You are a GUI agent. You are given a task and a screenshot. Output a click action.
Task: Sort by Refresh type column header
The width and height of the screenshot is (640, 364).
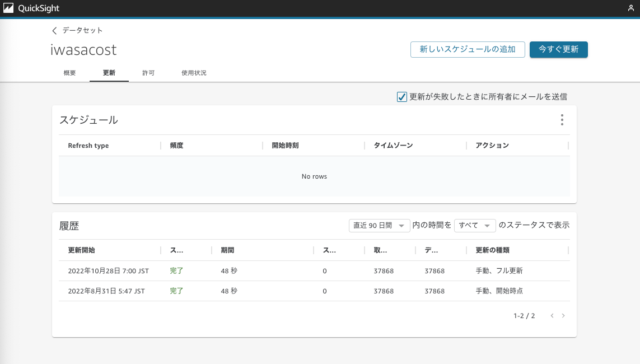(88, 145)
